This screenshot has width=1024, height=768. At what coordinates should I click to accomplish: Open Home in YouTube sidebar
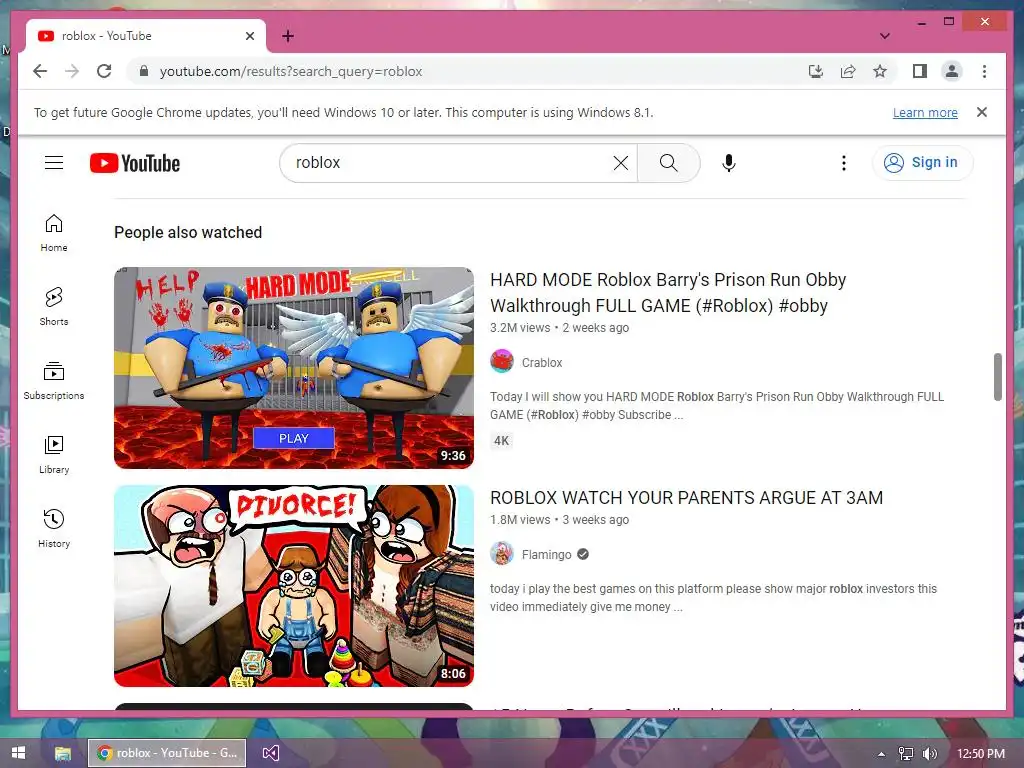click(x=54, y=233)
